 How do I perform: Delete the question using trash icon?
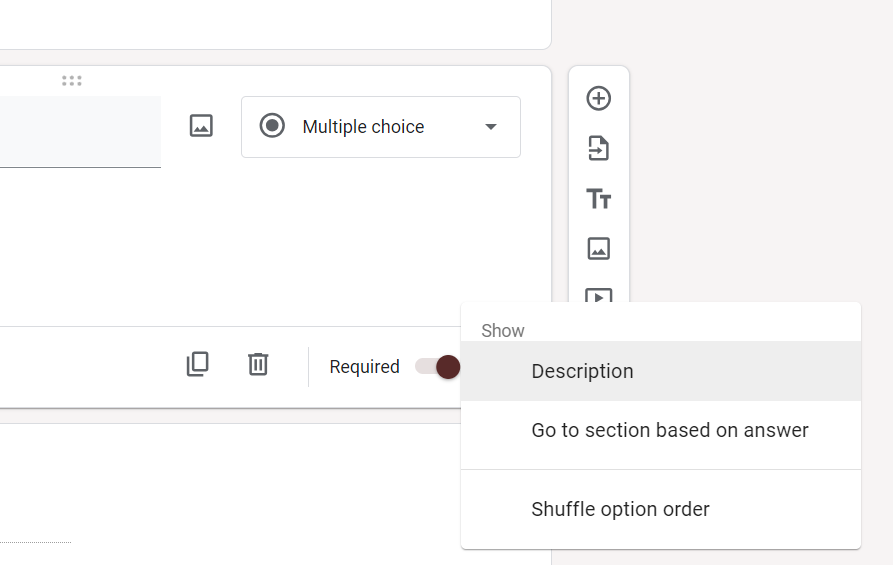258,364
